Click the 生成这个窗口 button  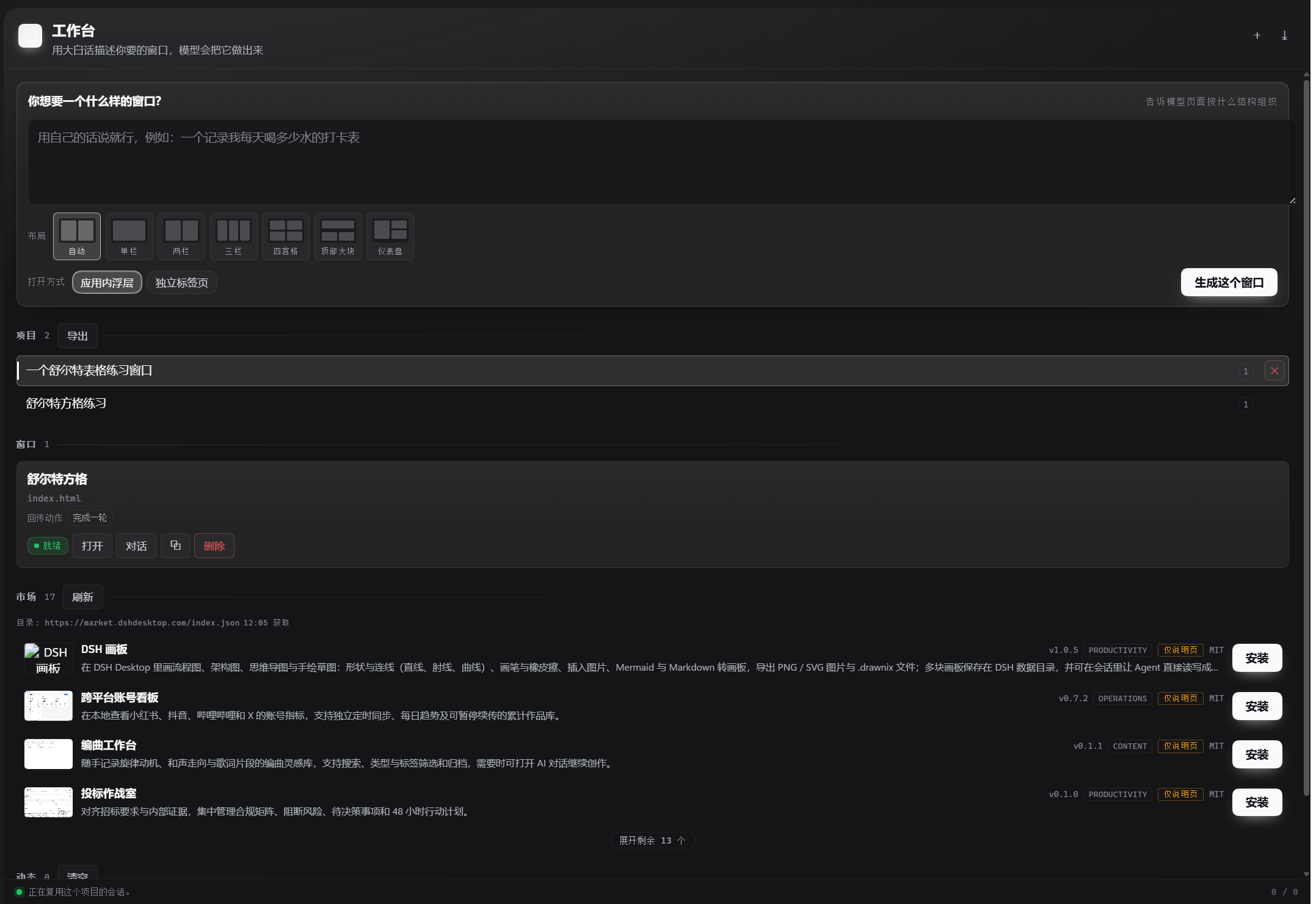point(1229,282)
